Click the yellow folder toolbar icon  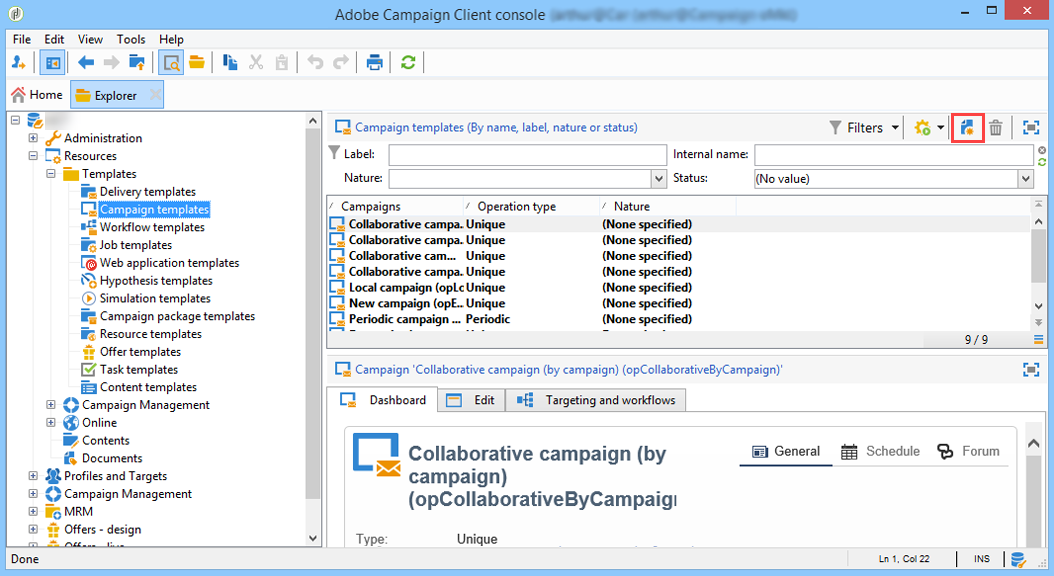[197, 63]
